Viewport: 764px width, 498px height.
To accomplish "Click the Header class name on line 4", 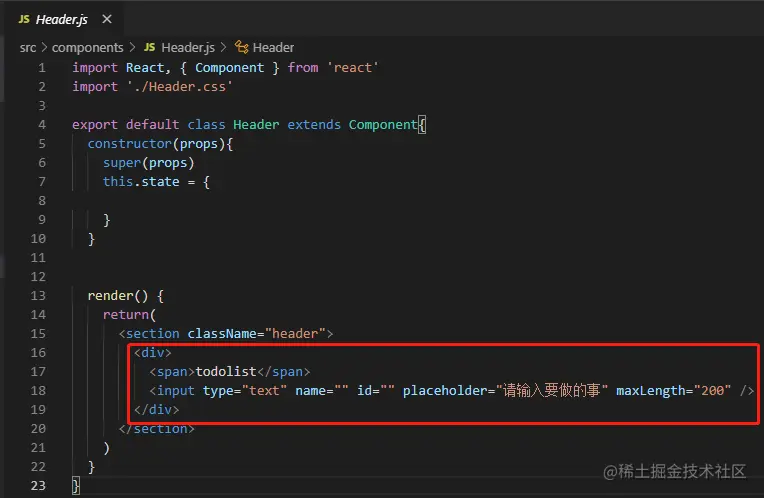I will 256,125.
